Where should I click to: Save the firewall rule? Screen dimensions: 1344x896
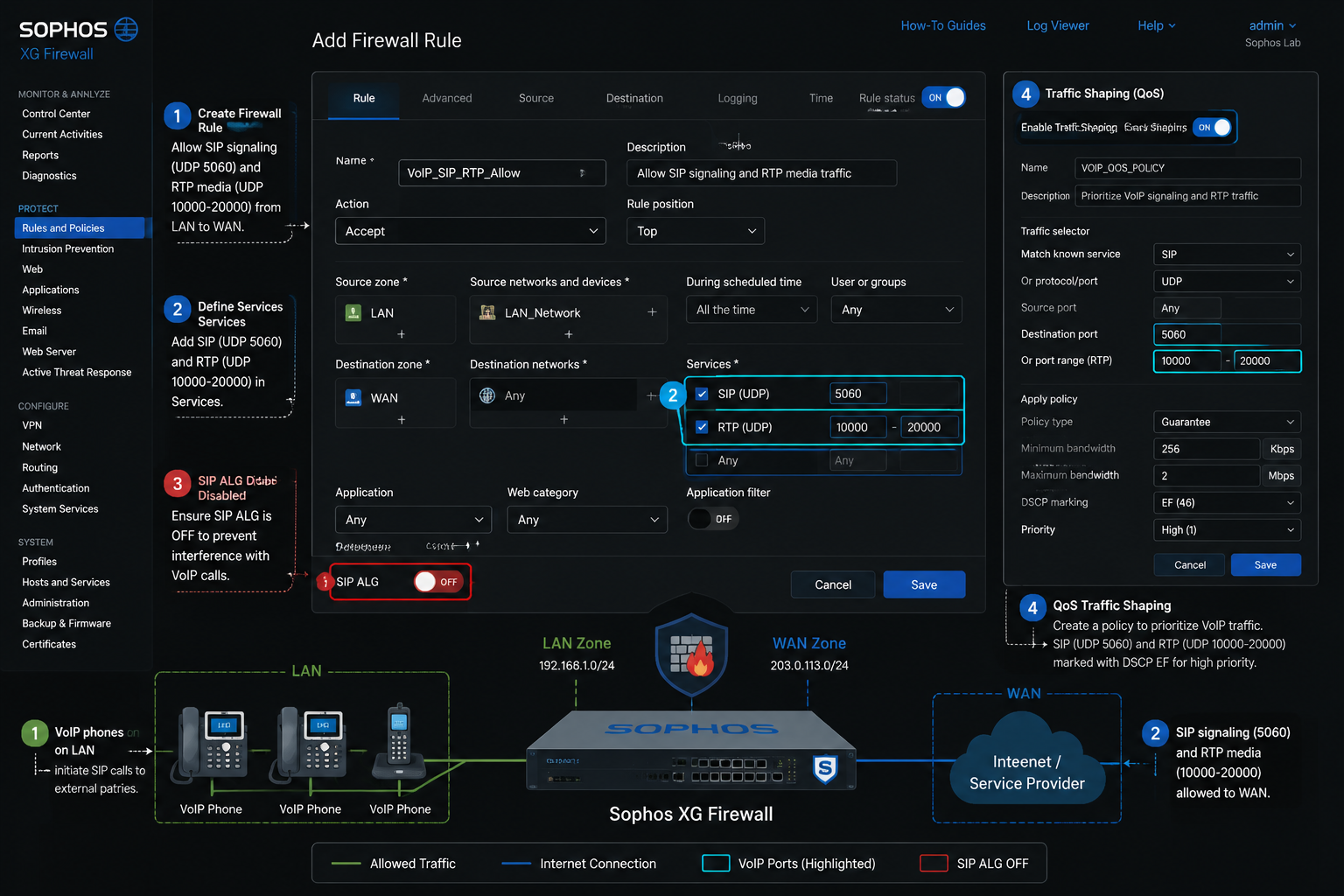[924, 584]
